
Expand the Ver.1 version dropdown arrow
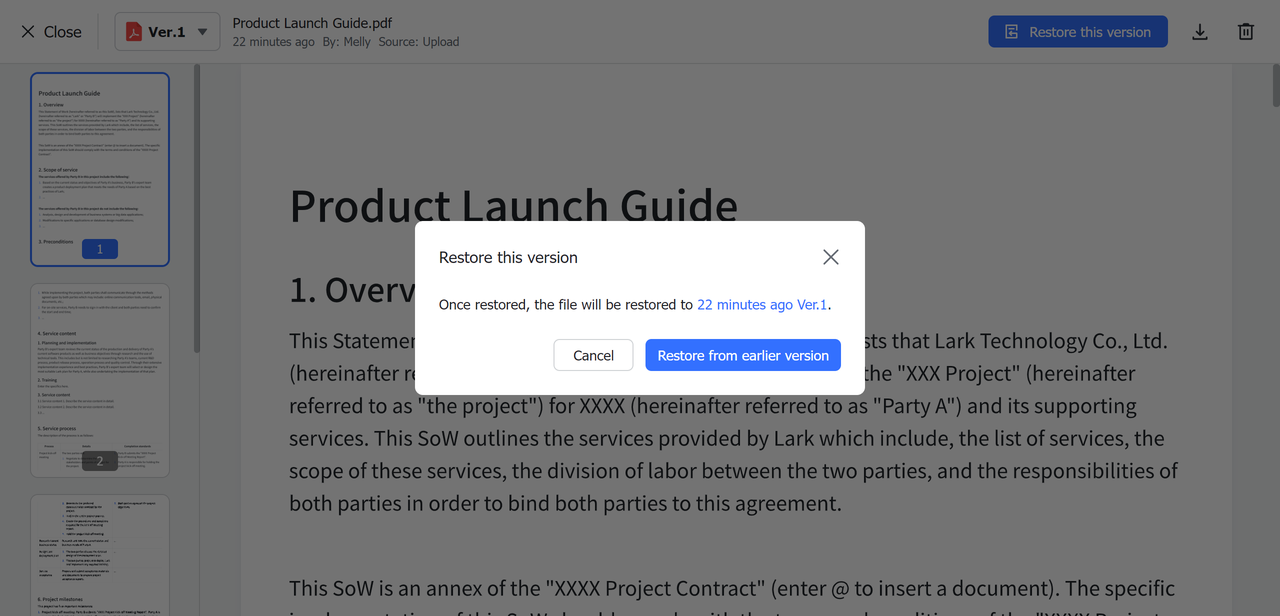203,32
